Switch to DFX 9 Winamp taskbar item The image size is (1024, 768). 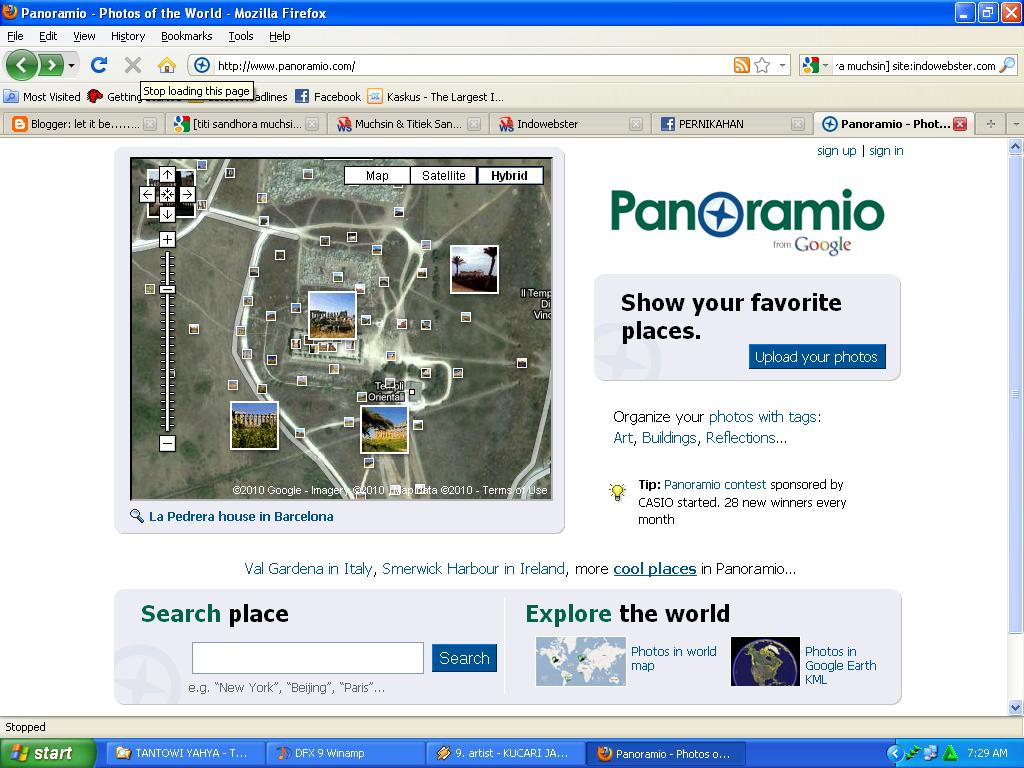(345, 753)
